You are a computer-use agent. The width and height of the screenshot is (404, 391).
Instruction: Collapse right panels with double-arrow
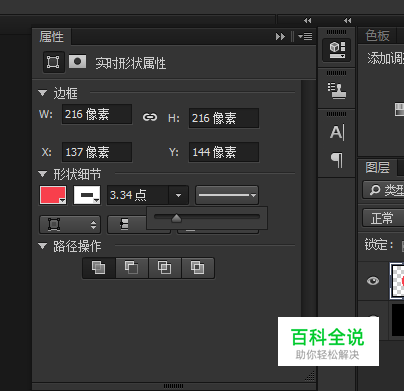tap(347, 21)
